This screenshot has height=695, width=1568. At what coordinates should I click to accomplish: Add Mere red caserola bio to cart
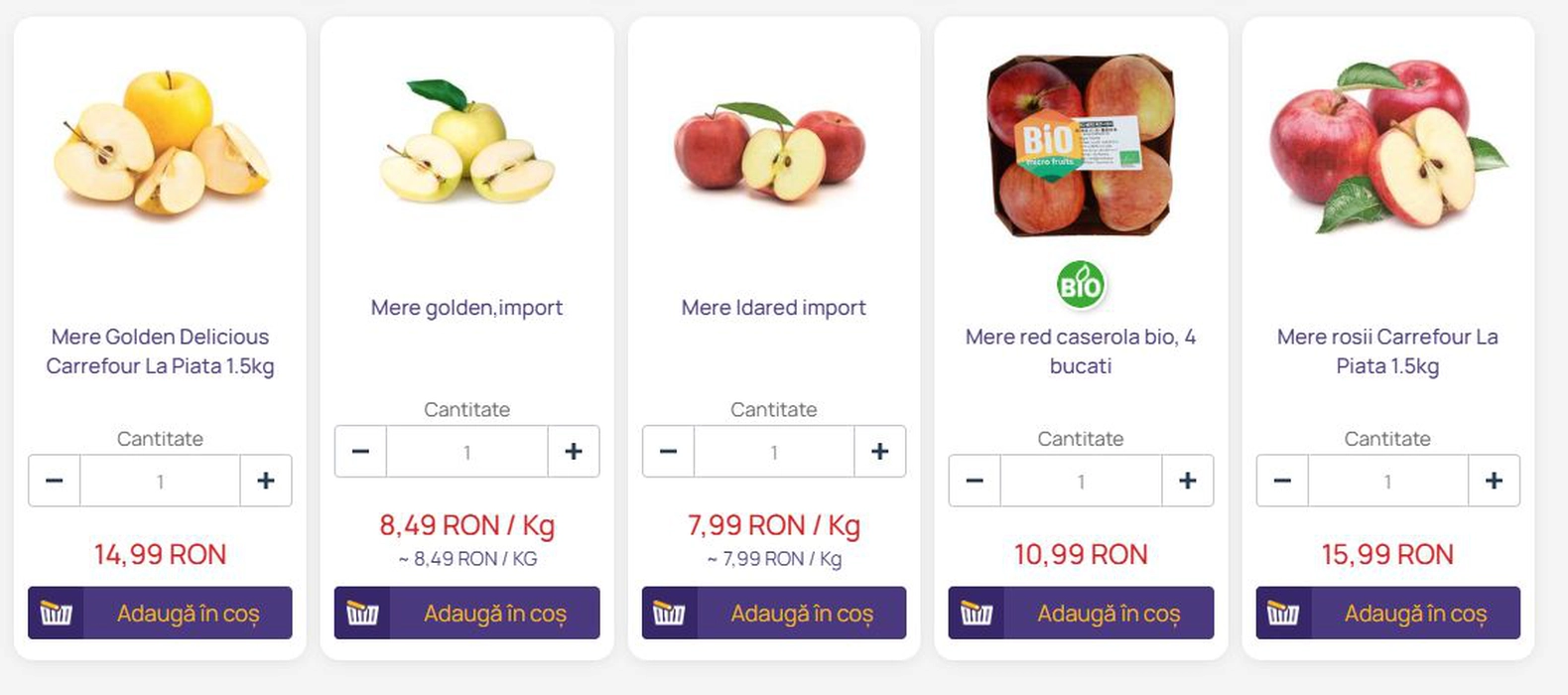[x=1108, y=614]
